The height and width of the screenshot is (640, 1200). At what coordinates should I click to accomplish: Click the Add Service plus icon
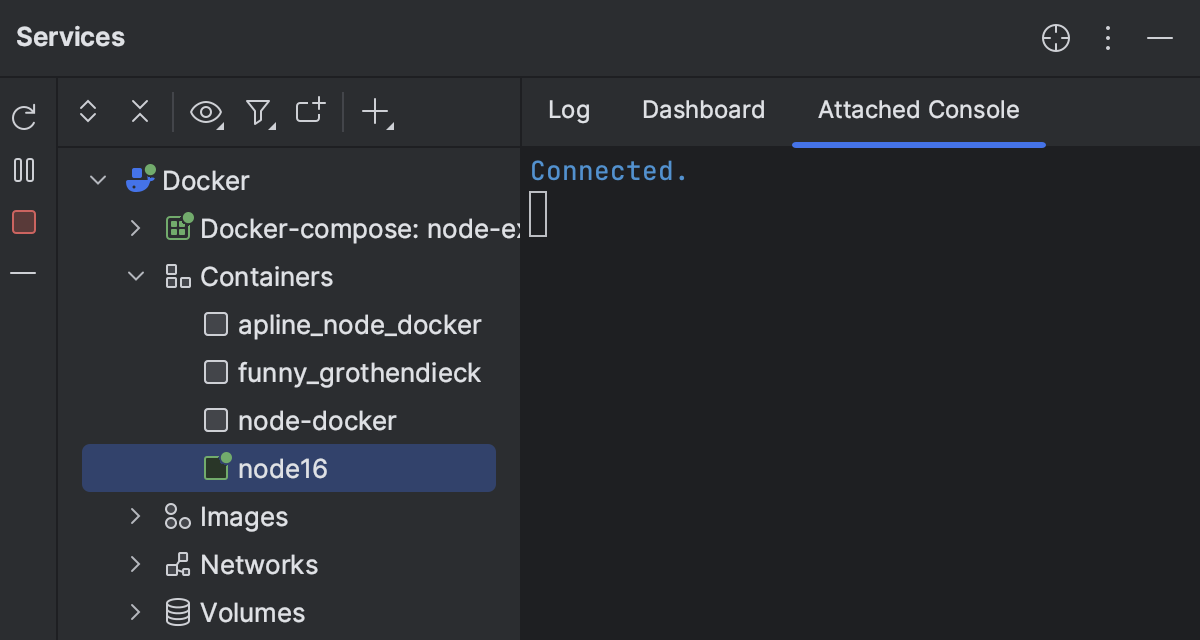click(x=374, y=113)
